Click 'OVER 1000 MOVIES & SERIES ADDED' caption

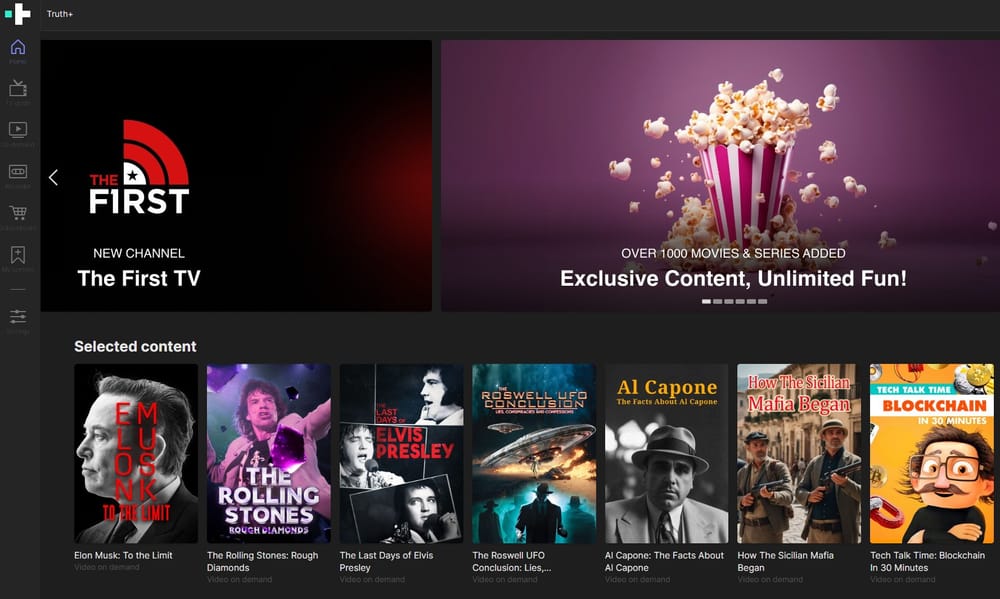point(733,253)
